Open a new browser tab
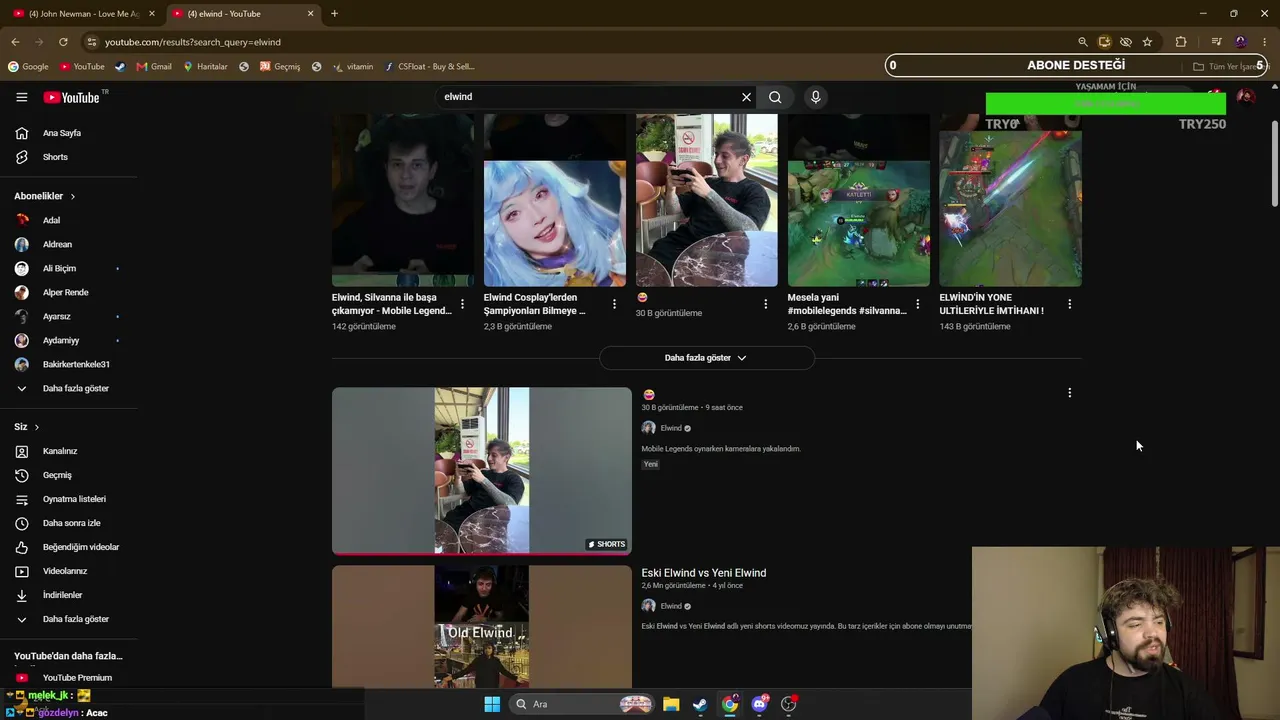The image size is (1280, 720). pos(334,14)
